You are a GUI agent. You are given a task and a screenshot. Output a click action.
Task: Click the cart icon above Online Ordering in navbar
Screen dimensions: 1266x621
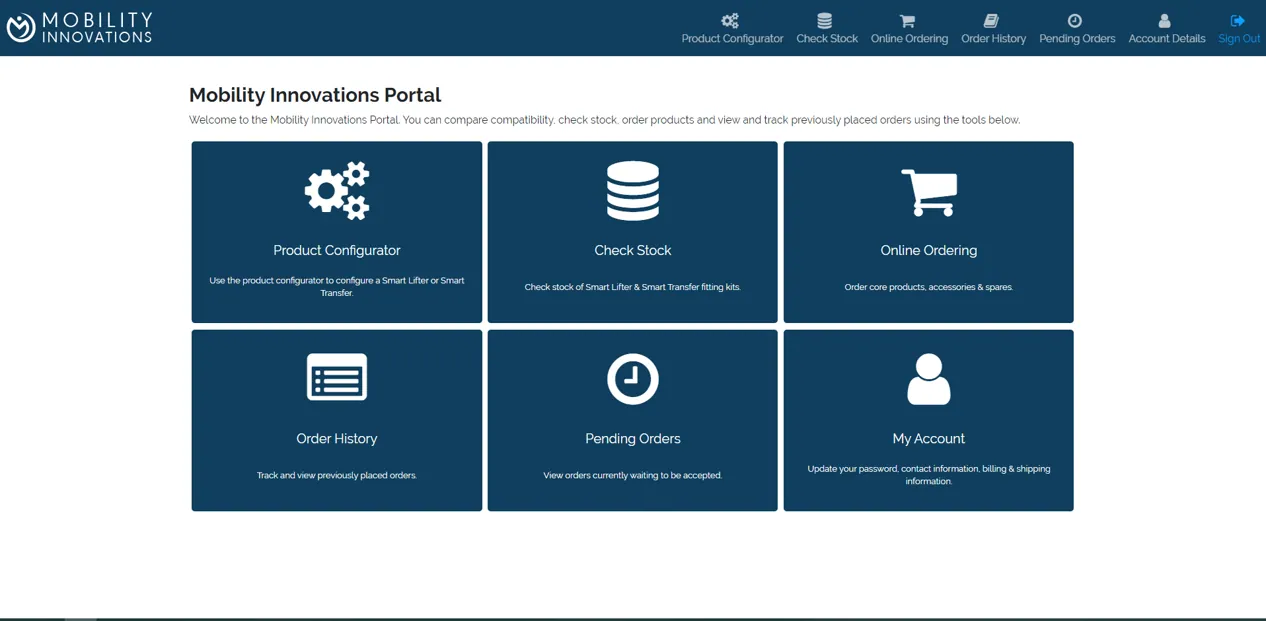(908, 21)
